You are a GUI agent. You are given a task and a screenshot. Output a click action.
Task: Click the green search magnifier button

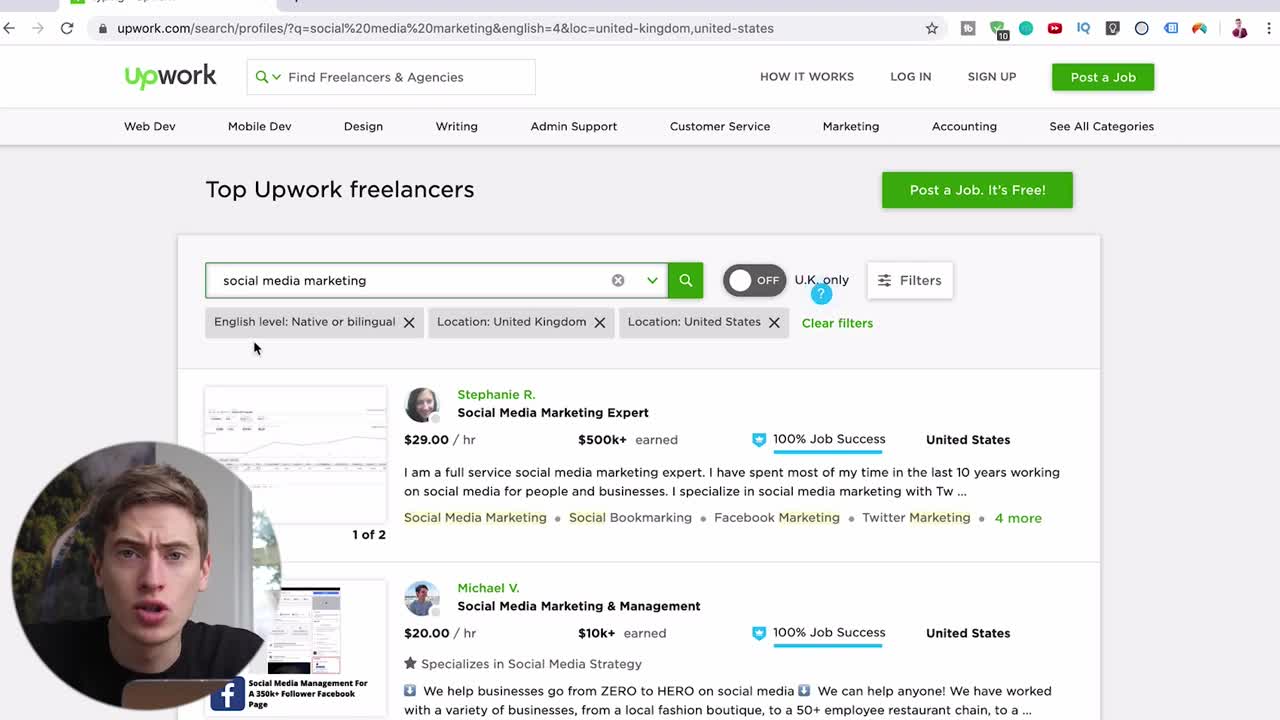coord(685,280)
